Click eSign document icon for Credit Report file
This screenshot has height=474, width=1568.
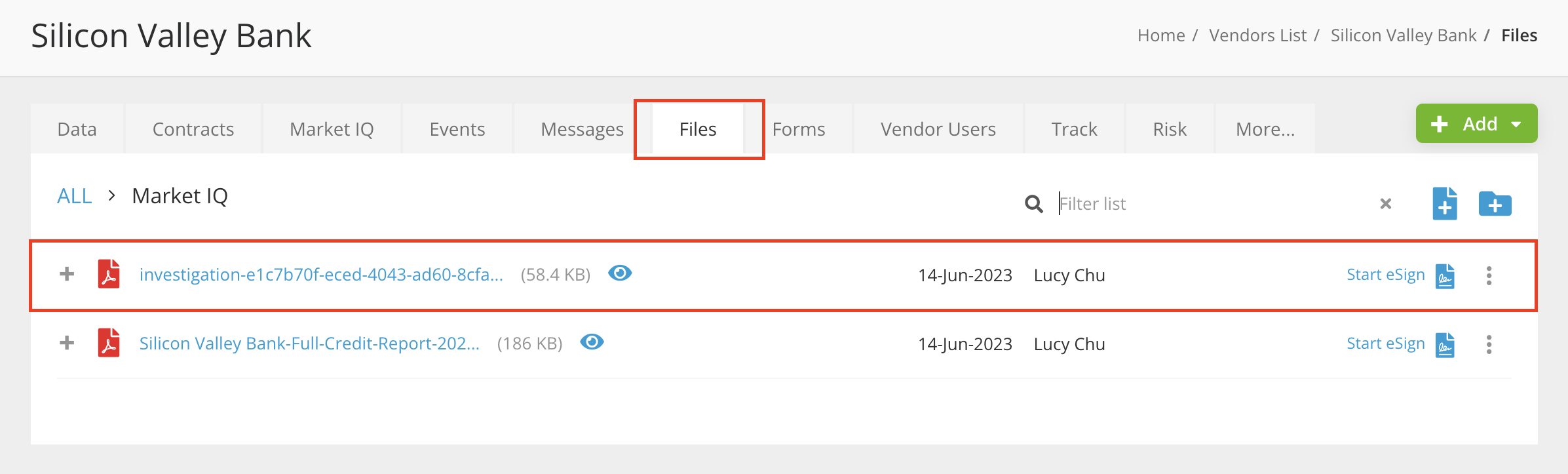click(x=1445, y=345)
